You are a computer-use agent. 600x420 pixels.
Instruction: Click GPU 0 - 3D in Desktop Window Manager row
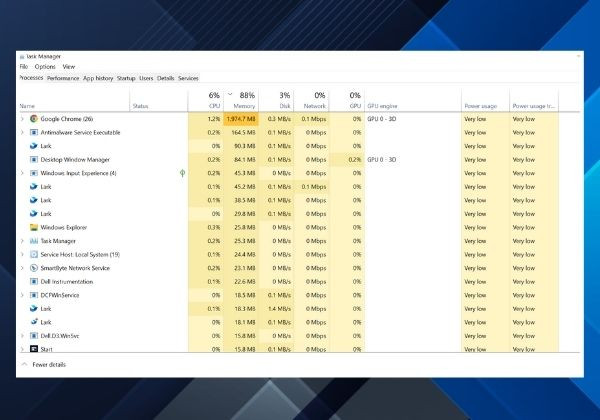tap(382, 160)
